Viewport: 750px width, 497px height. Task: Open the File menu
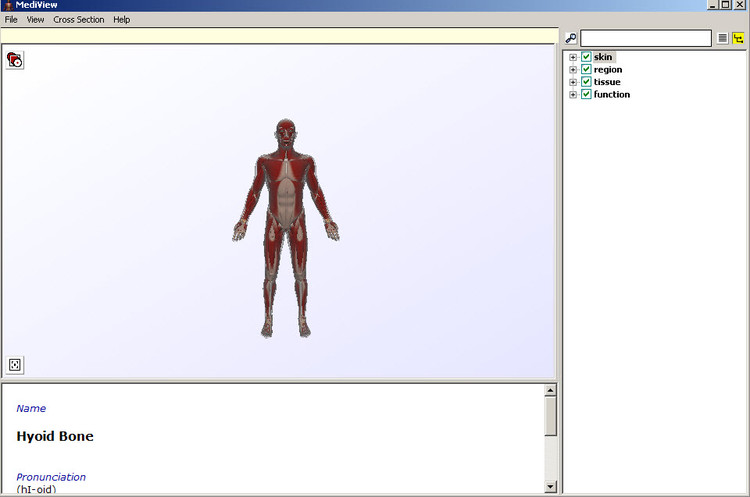[11, 19]
